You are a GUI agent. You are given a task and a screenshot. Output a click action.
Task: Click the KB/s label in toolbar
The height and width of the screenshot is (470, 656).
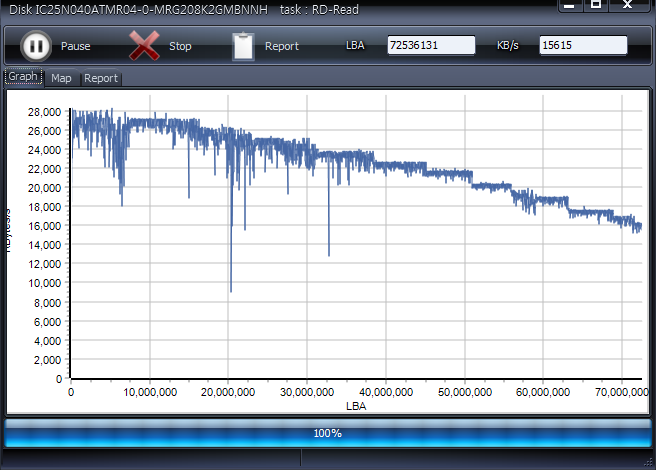pyautogui.click(x=507, y=45)
